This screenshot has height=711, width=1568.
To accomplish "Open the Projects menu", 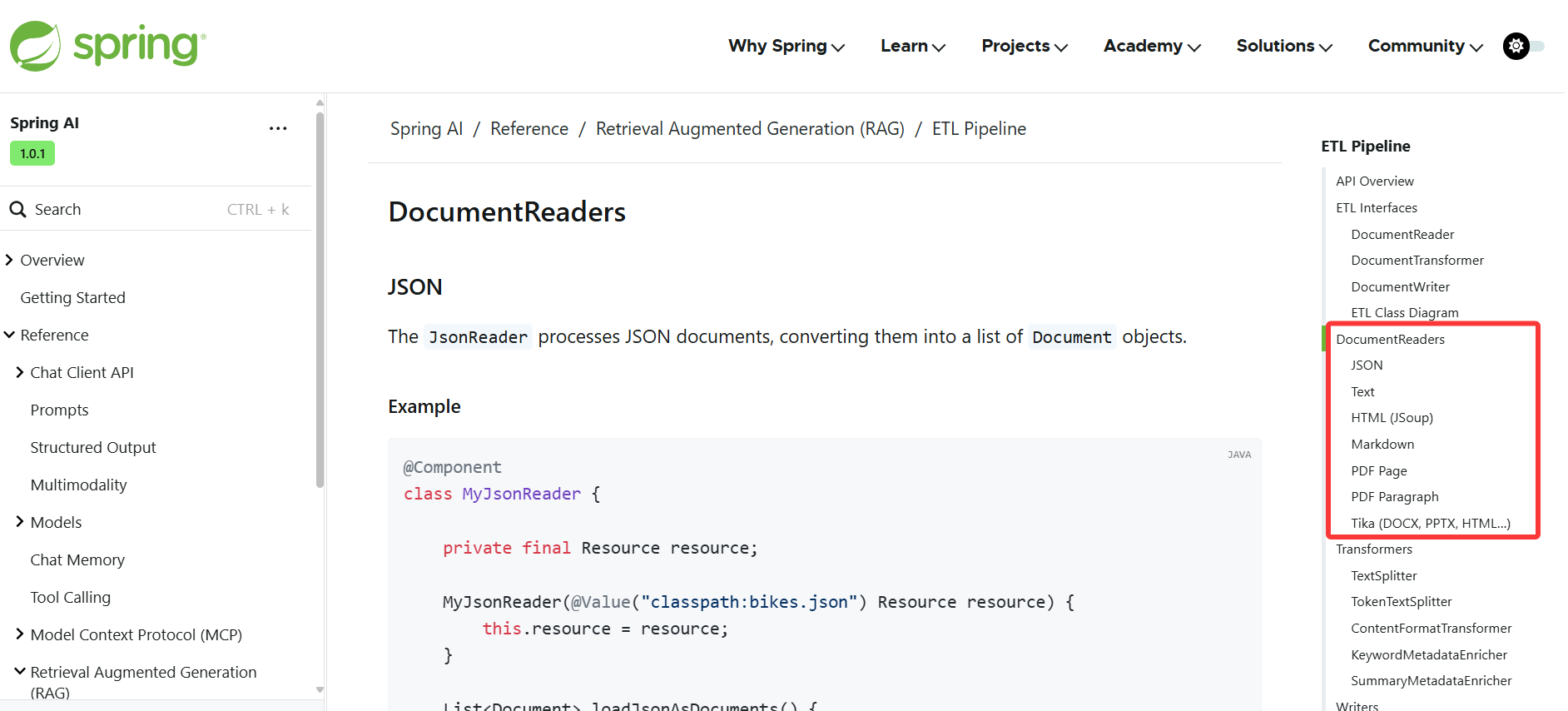I will coord(1025,46).
